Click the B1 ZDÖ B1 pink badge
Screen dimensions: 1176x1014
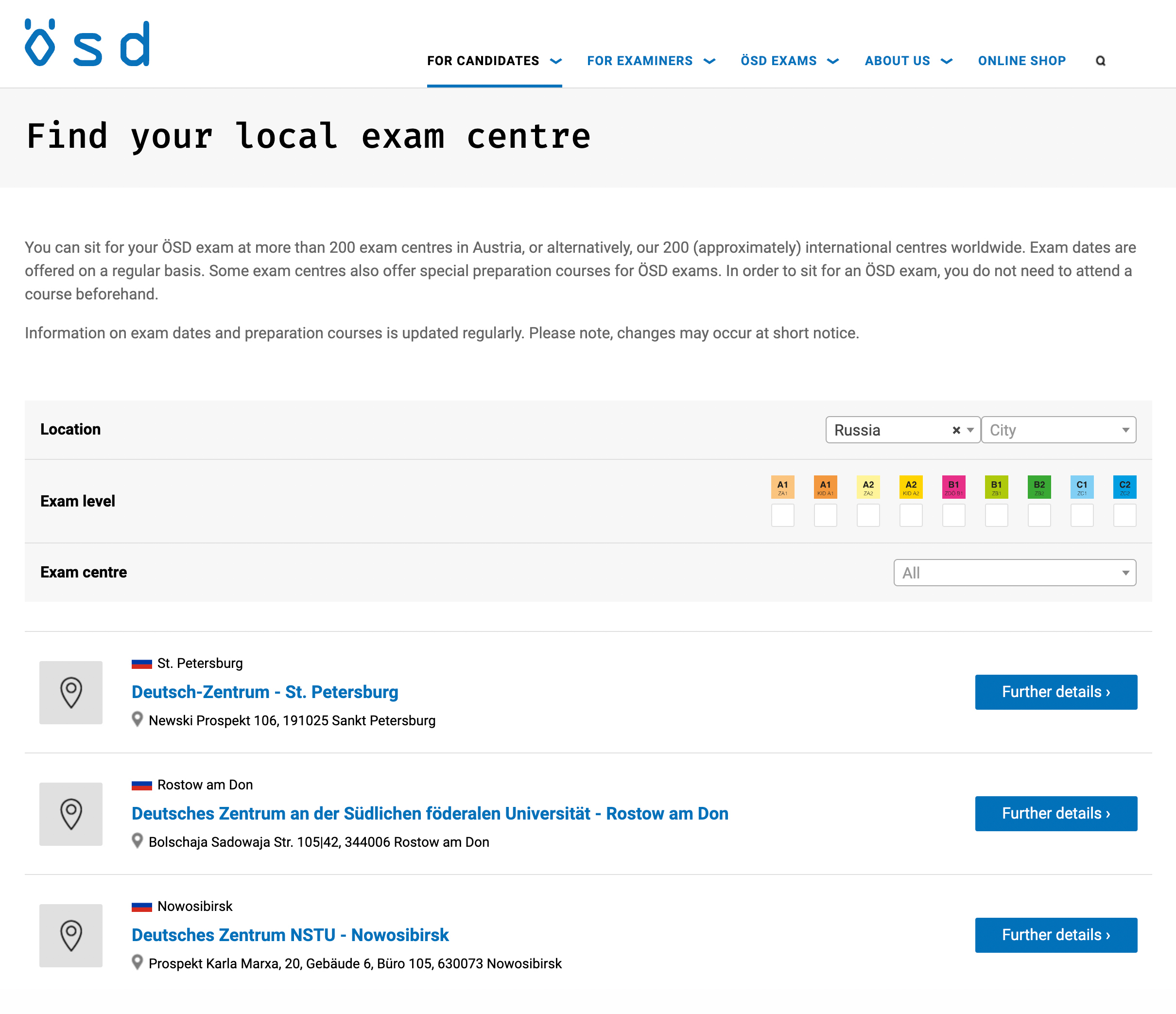point(953,487)
